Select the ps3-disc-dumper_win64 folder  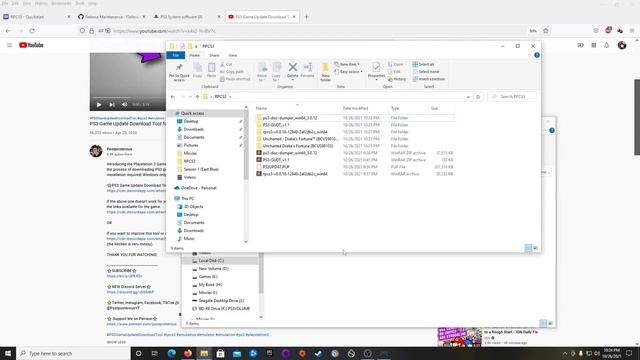[x=290, y=118]
